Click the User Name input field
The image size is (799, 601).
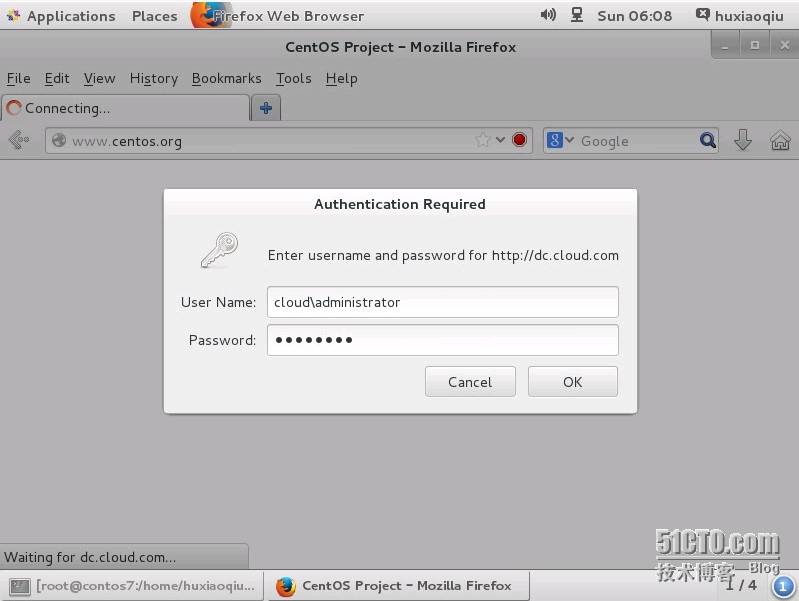pyautogui.click(x=442, y=302)
